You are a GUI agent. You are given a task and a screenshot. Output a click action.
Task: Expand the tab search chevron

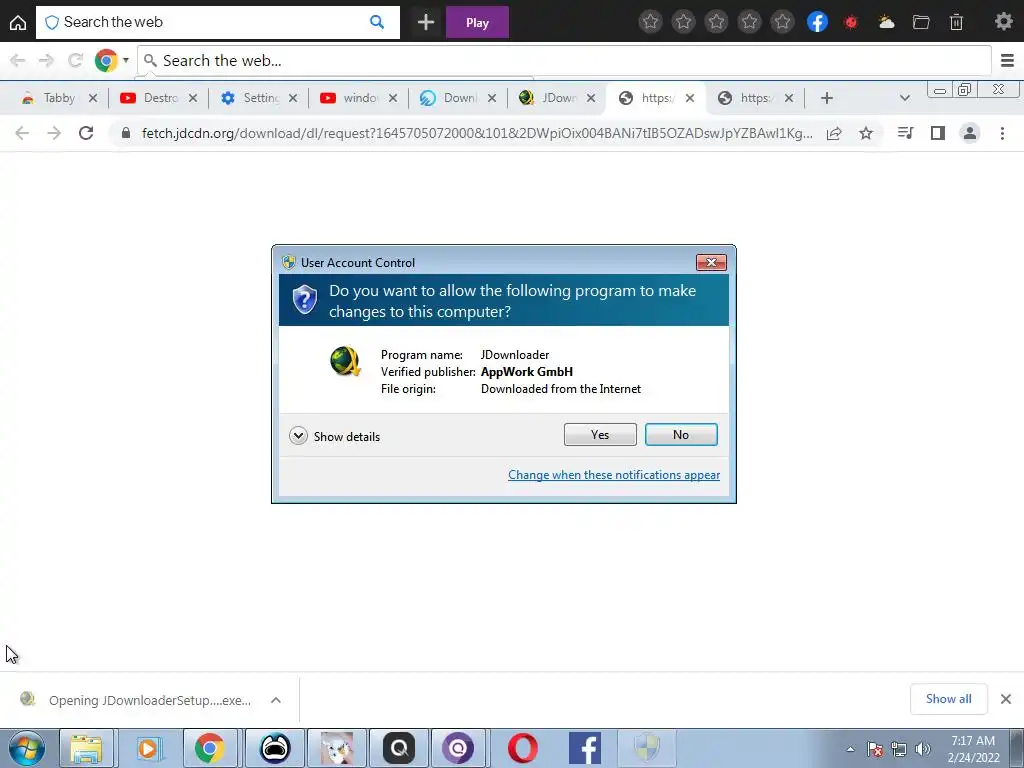pos(904,98)
